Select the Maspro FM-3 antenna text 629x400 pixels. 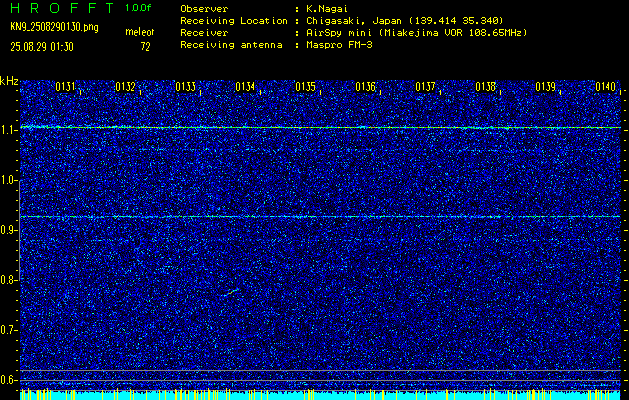coord(339,45)
